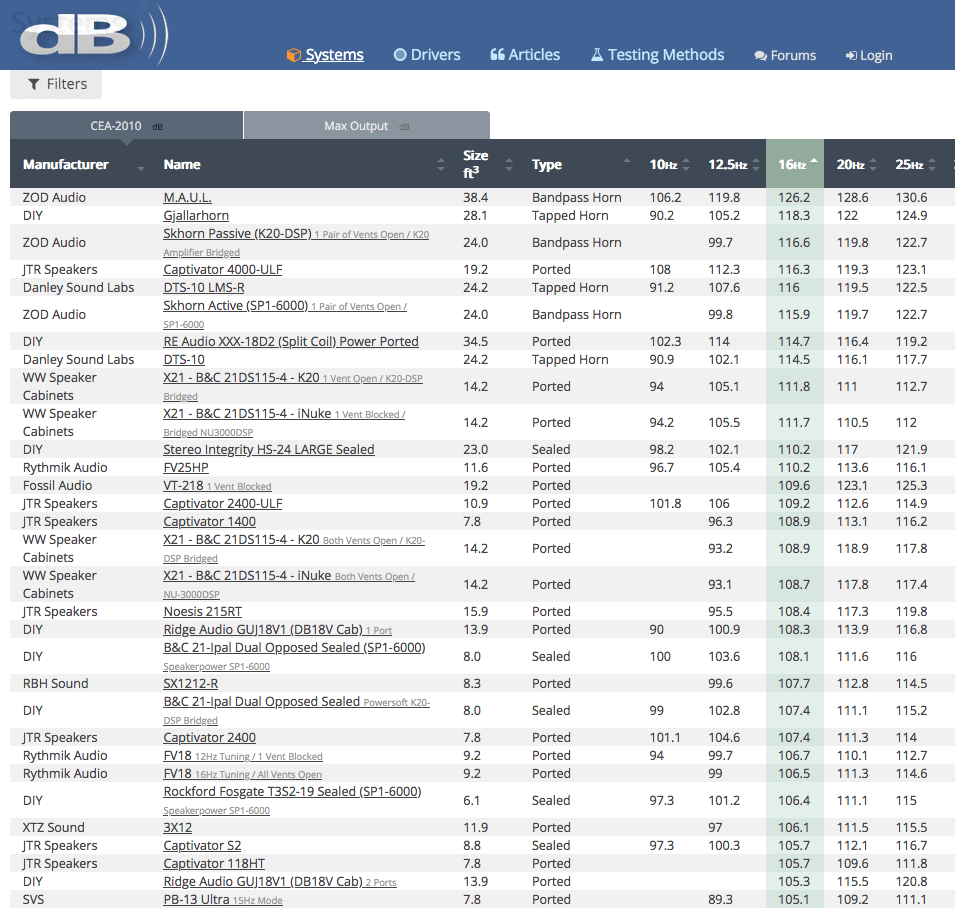
Task: Open the Articles menu item
Action: [534, 55]
